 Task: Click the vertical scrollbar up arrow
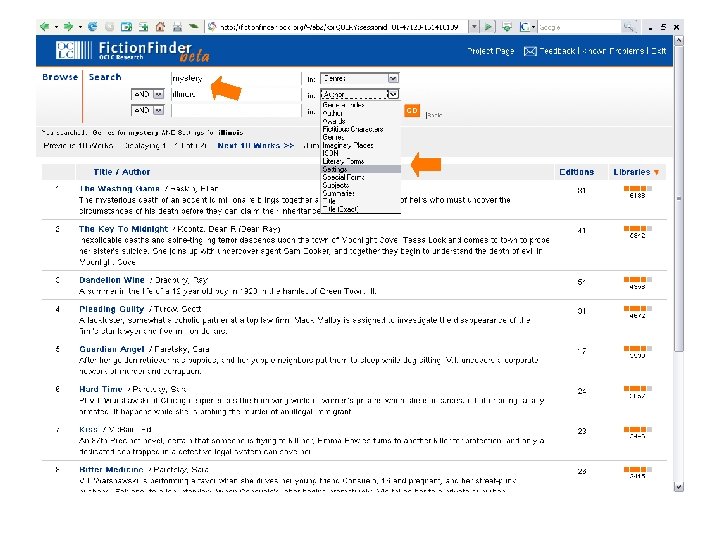tap(679, 41)
